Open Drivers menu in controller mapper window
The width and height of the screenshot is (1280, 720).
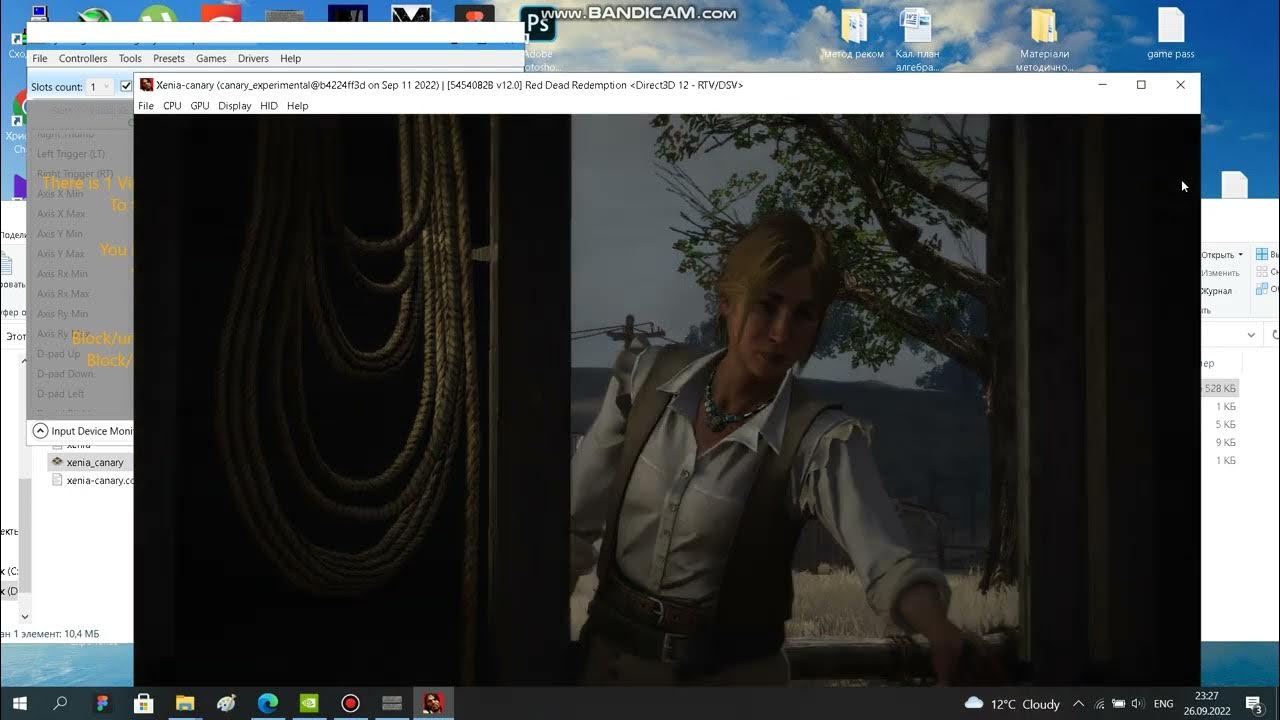coord(253,59)
